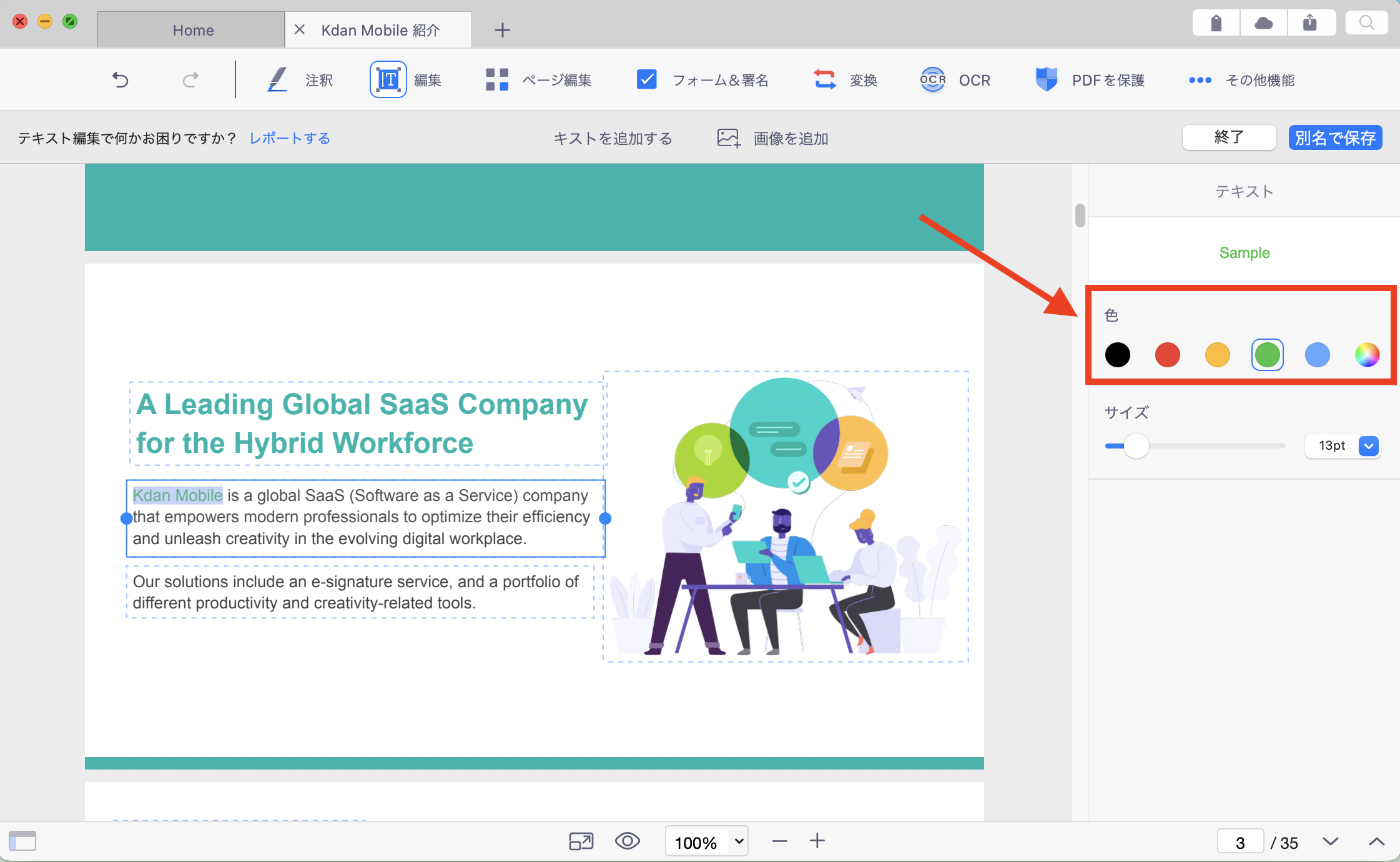1400x862 pixels.
Task: Open the 注釈 annotation tool
Action: tap(299, 80)
